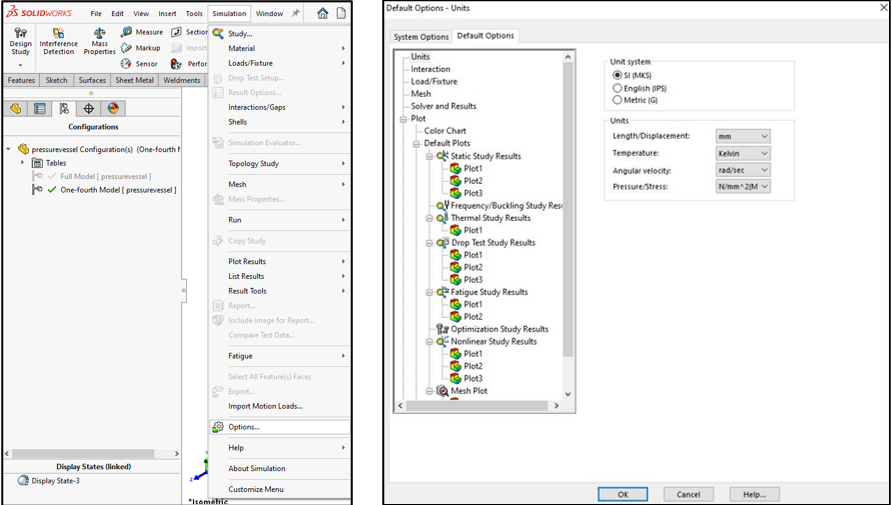
Task: Select Metric (G) unit system
Action: click(x=617, y=100)
